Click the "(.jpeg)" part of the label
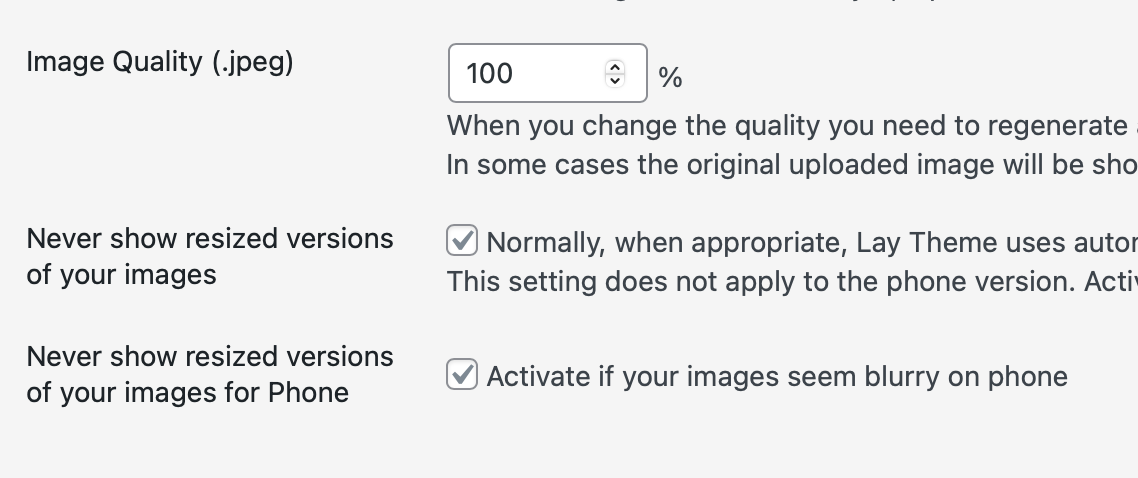1138x478 pixels. 252,62
